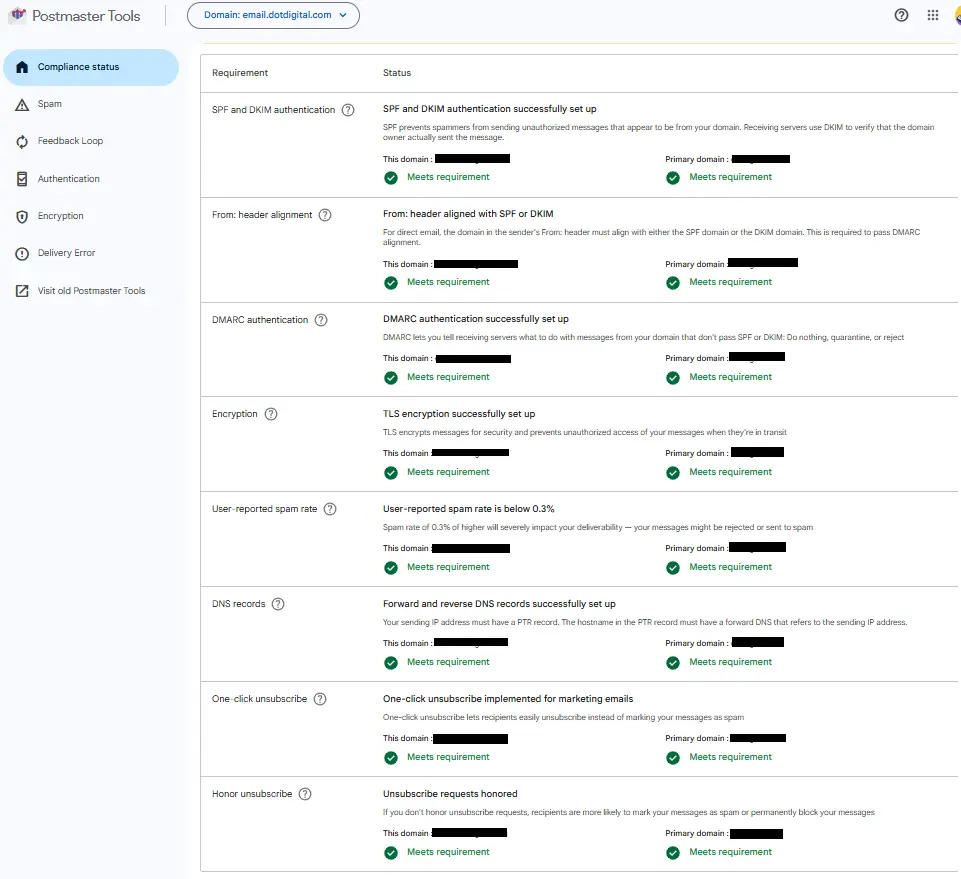Select Compliance status in the sidebar
Image resolution: width=961 pixels, height=879 pixels.
[x=90, y=67]
